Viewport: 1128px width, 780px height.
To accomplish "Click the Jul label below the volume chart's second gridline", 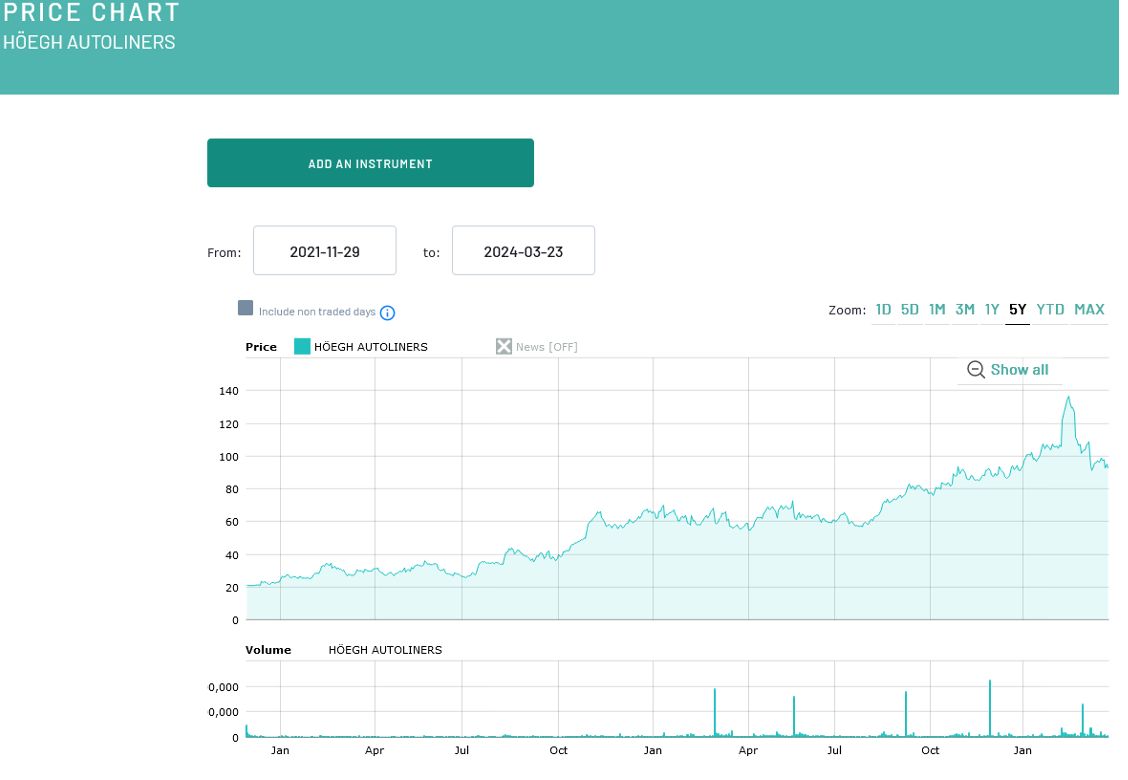I will tap(462, 750).
